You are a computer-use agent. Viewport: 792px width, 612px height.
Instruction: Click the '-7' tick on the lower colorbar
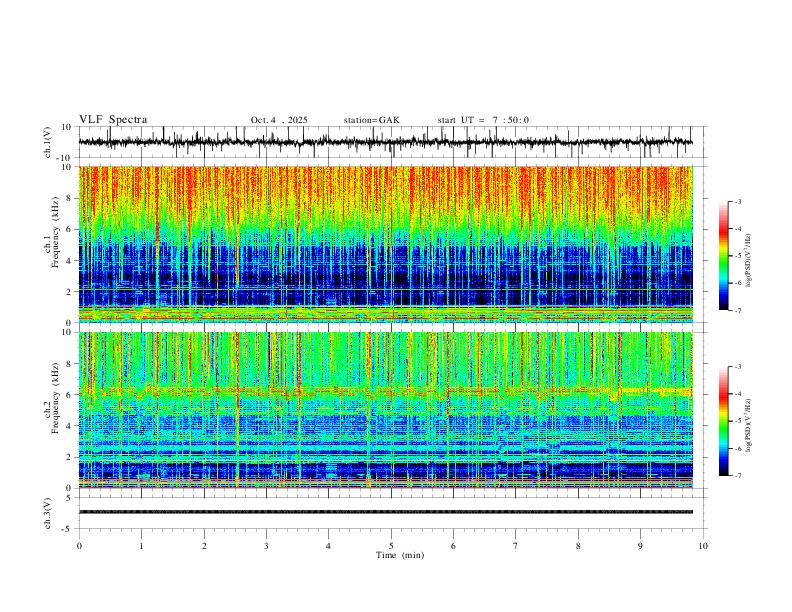click(738, 475)
